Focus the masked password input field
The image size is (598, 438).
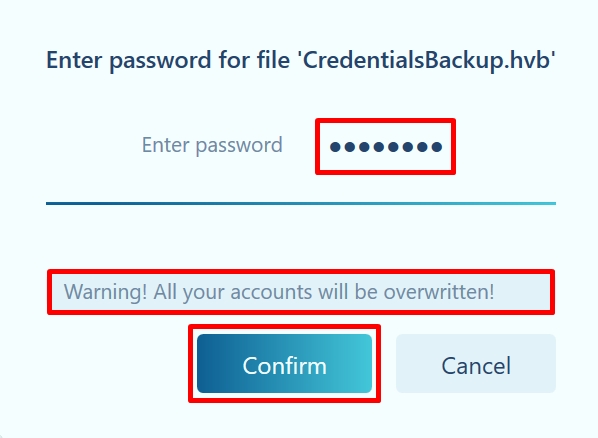click(385, 147)
